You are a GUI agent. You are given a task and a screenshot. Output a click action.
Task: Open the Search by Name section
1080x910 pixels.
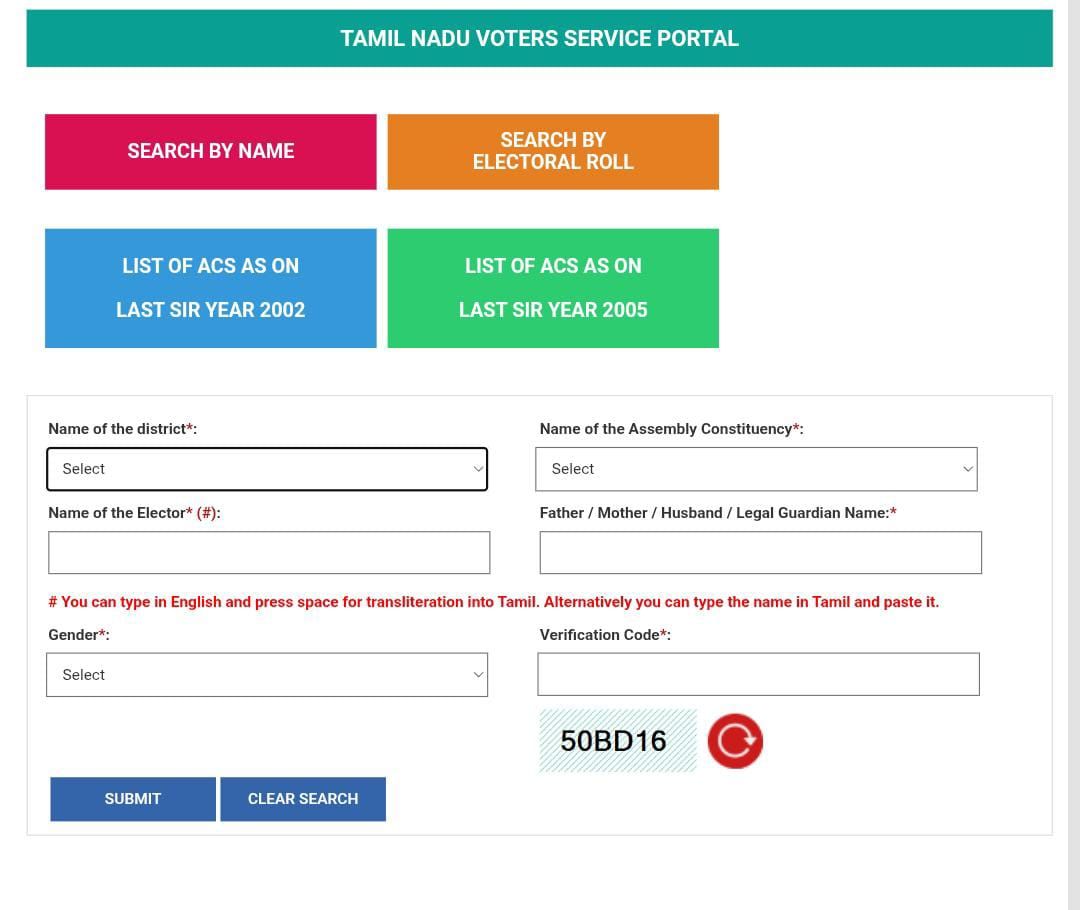(x=210, y=151)
